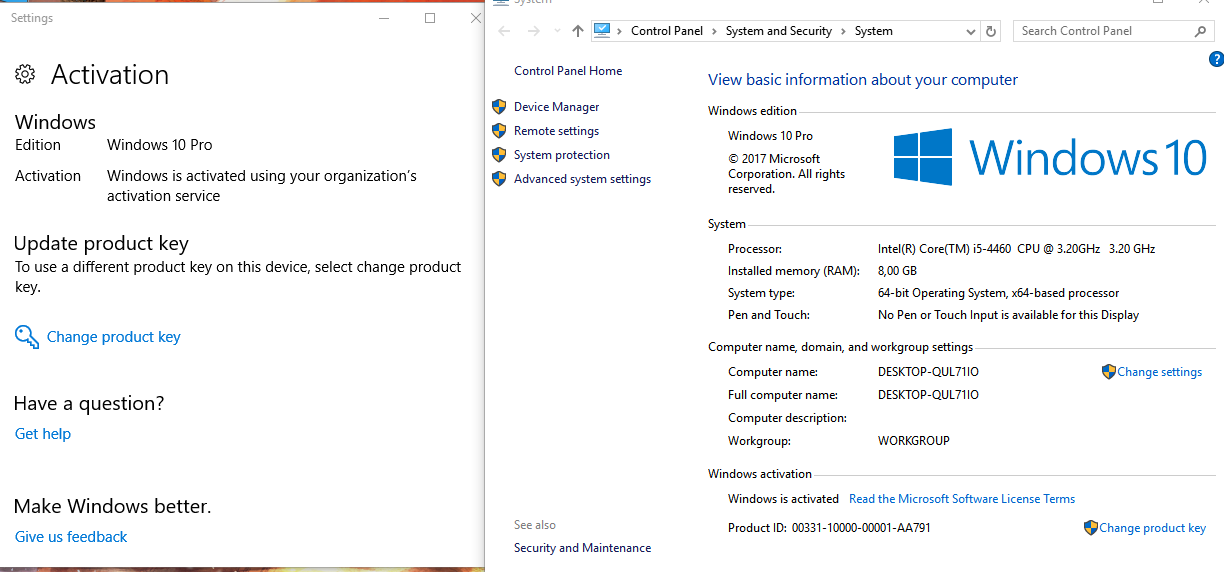This screenshot has width=1224, height=572.
Task: Click Change settings for computer name
Action: pyautogui.click(x=1160, y=372)
